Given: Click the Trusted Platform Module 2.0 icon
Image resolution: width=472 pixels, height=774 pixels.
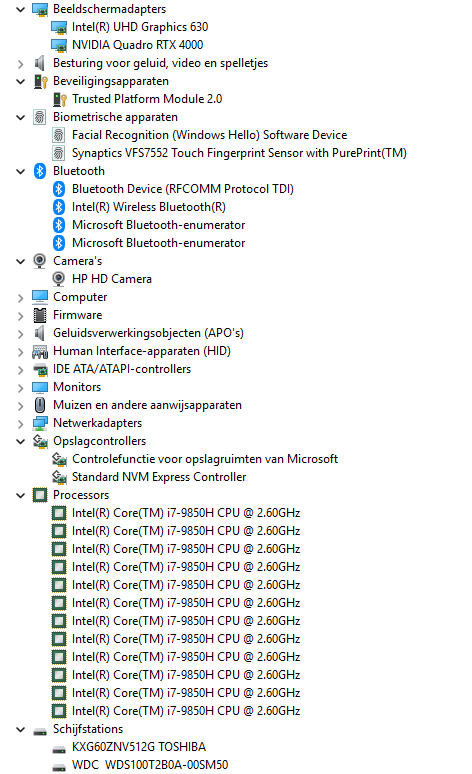Looking at the screenshot, I should (x=60, y=99).
